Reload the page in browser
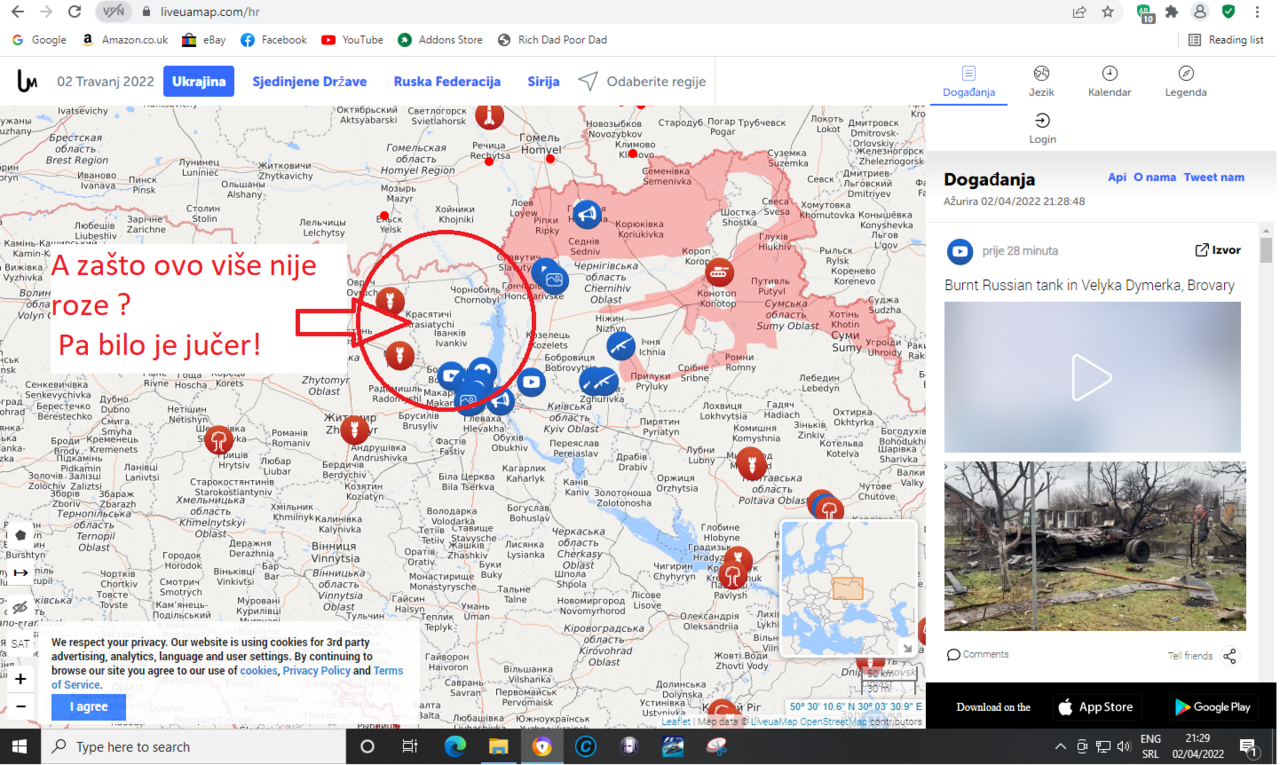This screenshot has height=765, width=1280. pos(74,12)
